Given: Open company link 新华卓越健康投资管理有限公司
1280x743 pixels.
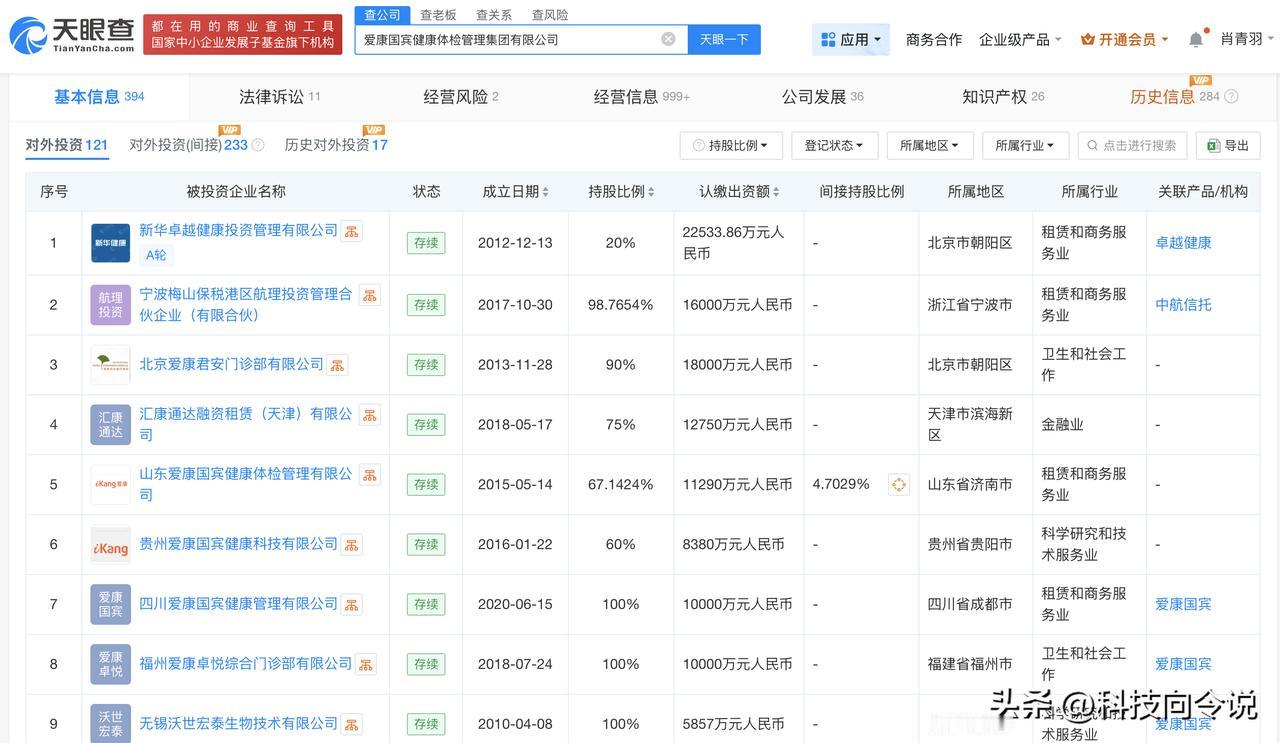Looking at the screenshot, I should [238, 231].
